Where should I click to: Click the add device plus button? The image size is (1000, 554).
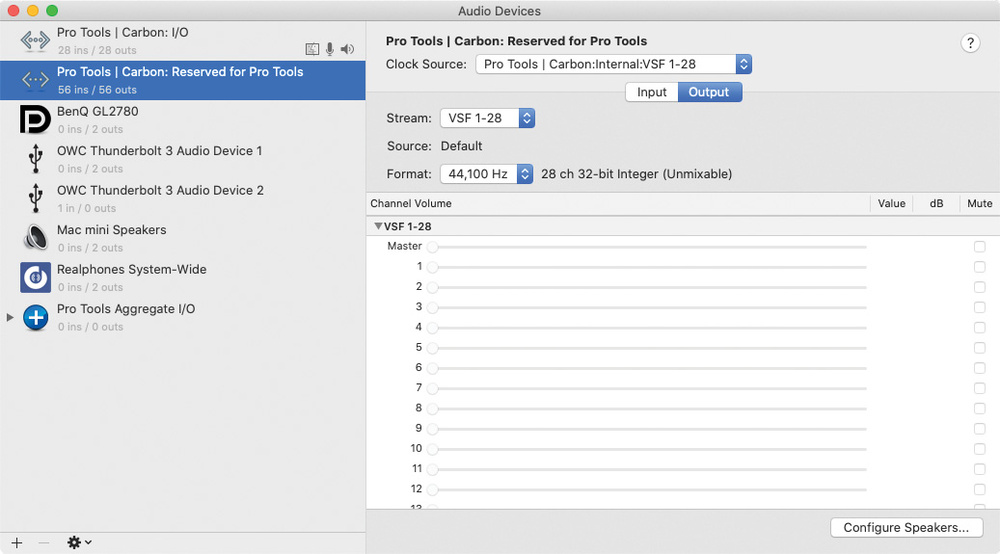pyautogui.click(x=17, y=543)
